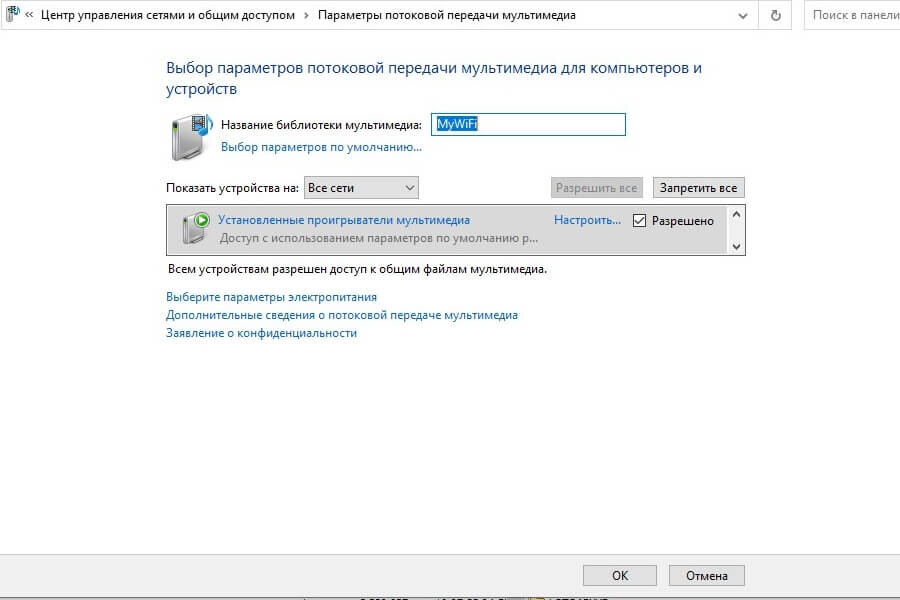
Task: Expand the address bar history dropdown arrow
Action: [x=743, y=16]
